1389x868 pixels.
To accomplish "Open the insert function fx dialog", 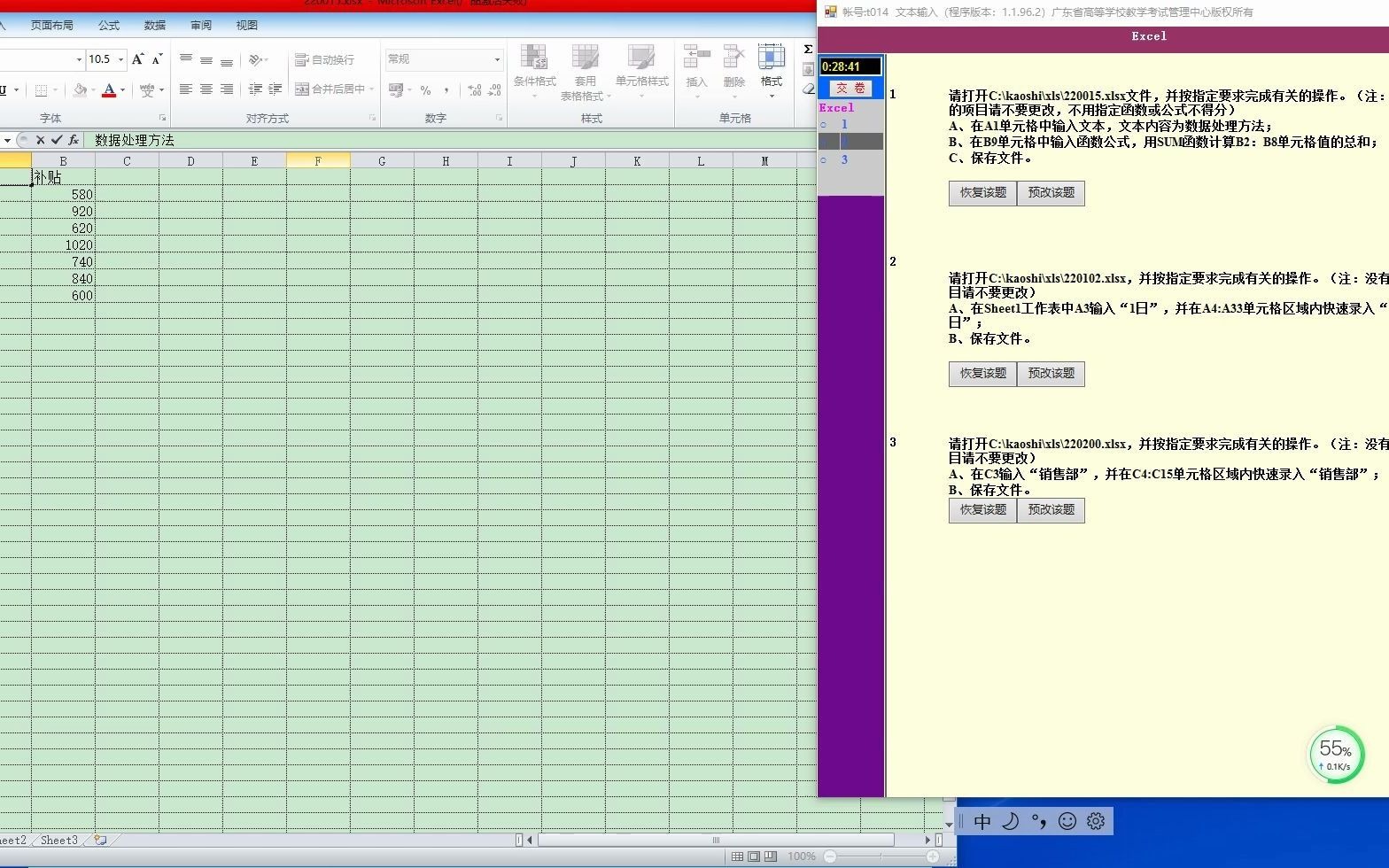I will click(x=74, y=140).
